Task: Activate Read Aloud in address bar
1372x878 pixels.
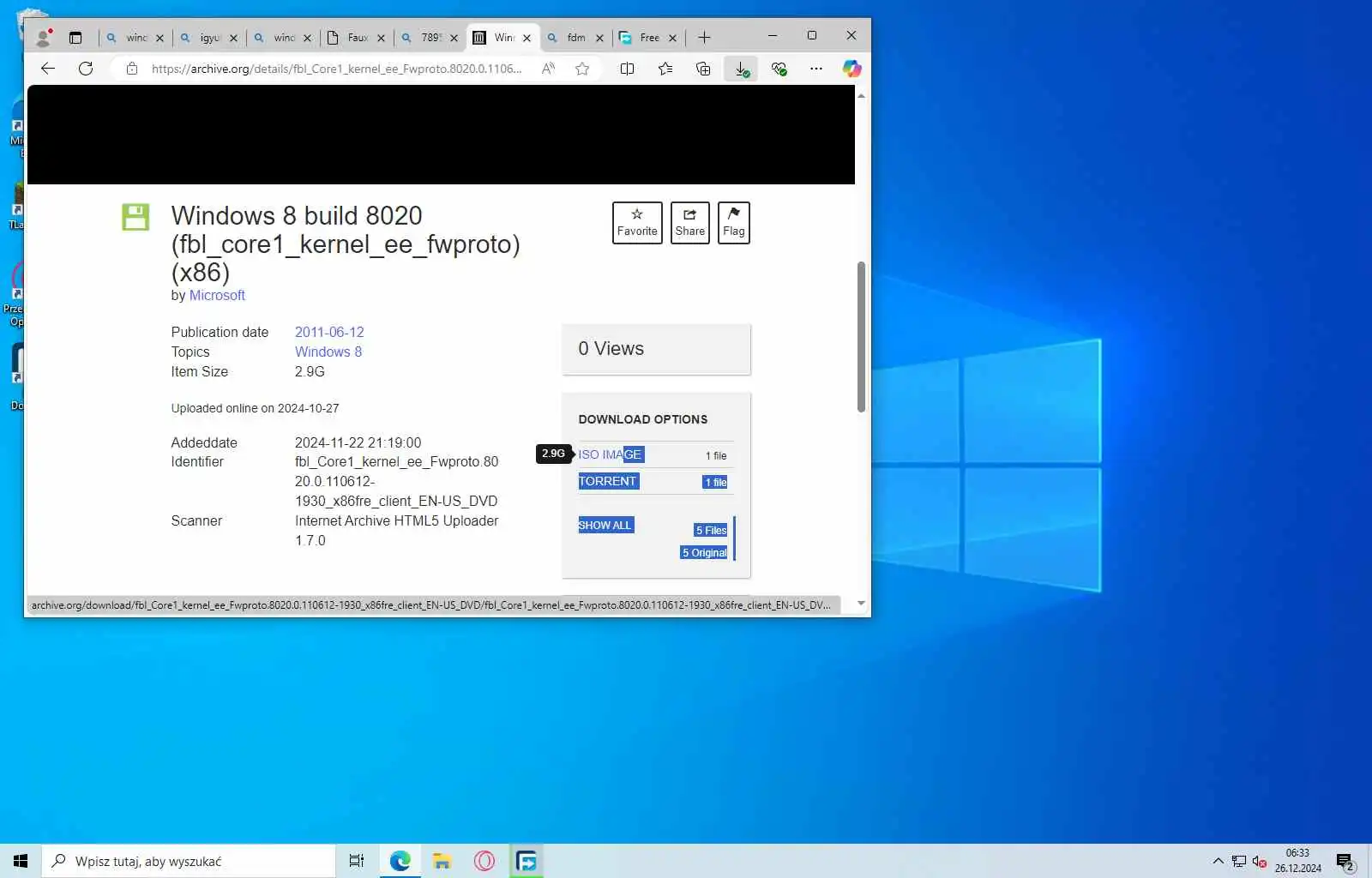Action: 548,69
